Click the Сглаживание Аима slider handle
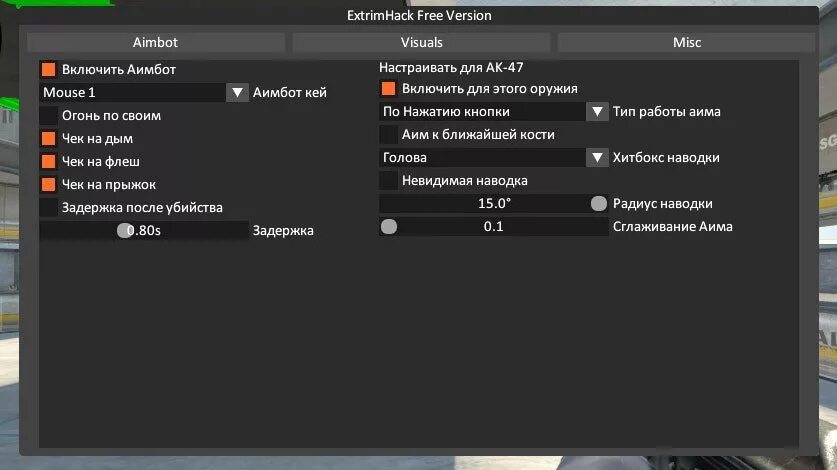This screenshot has height=470, width=837. pos(389,226)
